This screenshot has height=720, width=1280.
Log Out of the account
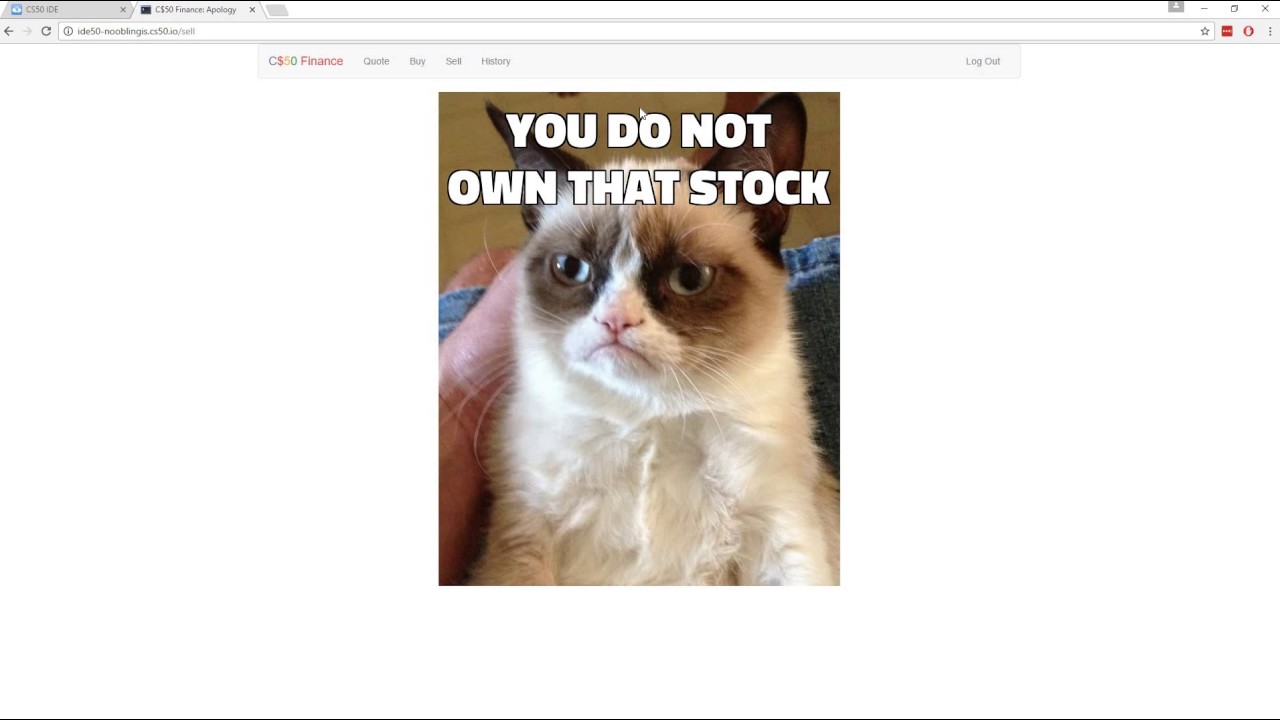pyautogui.click(x=982, y=61)
